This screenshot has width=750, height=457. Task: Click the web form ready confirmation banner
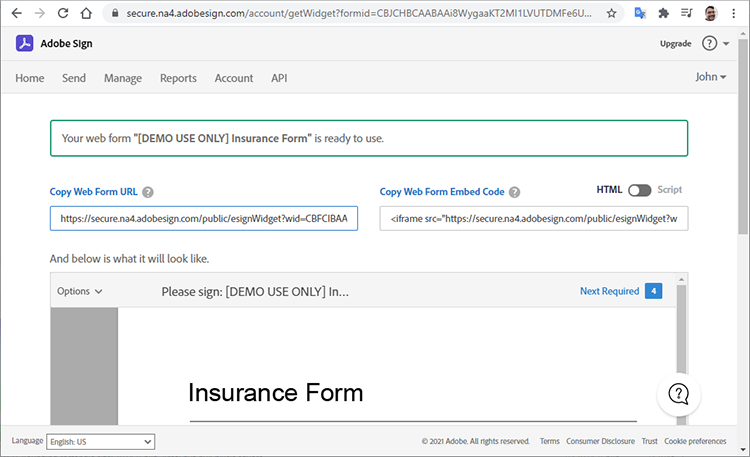click(369, 138)
